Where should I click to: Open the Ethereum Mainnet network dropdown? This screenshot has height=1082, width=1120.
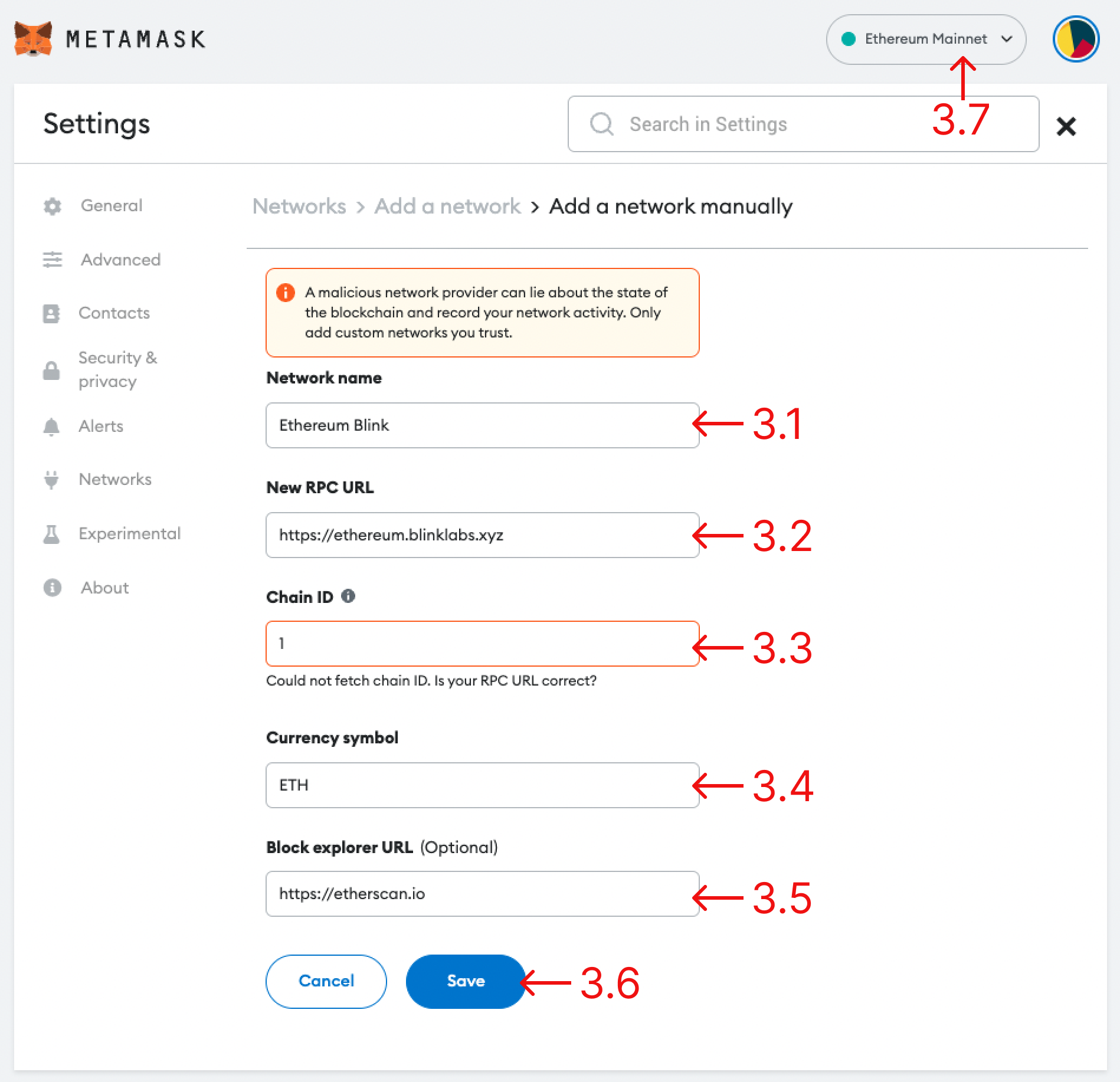click(x=925, y=39)
